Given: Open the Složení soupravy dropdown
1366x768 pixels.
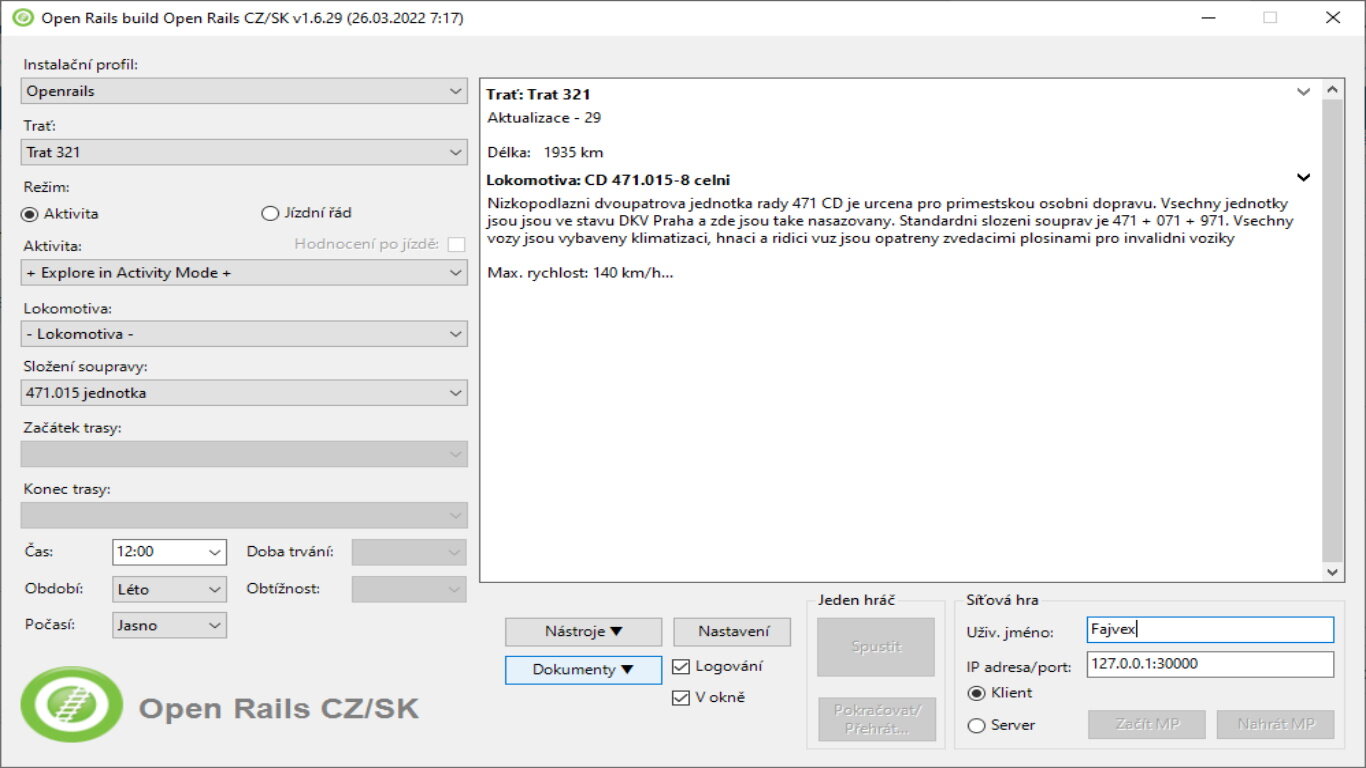Looking at the screenshot, I should coord(244,393).
